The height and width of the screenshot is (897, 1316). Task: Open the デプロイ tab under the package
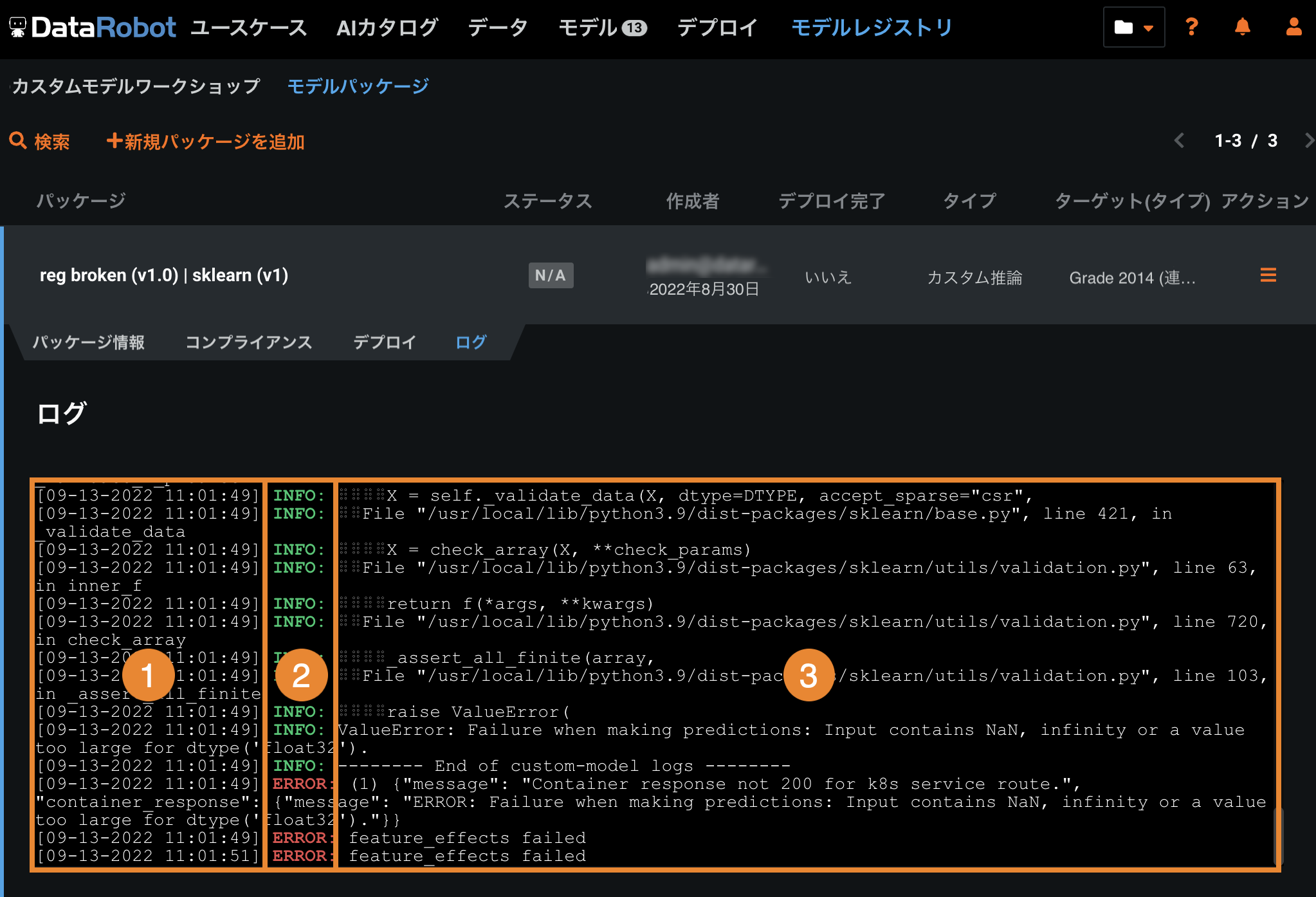pyautogui.click(x=384, y=342)
